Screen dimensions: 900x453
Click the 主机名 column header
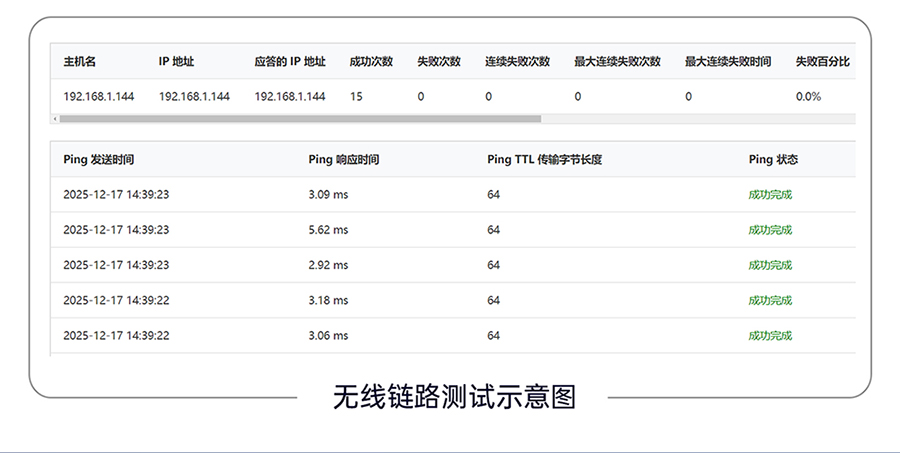(80, 61)
